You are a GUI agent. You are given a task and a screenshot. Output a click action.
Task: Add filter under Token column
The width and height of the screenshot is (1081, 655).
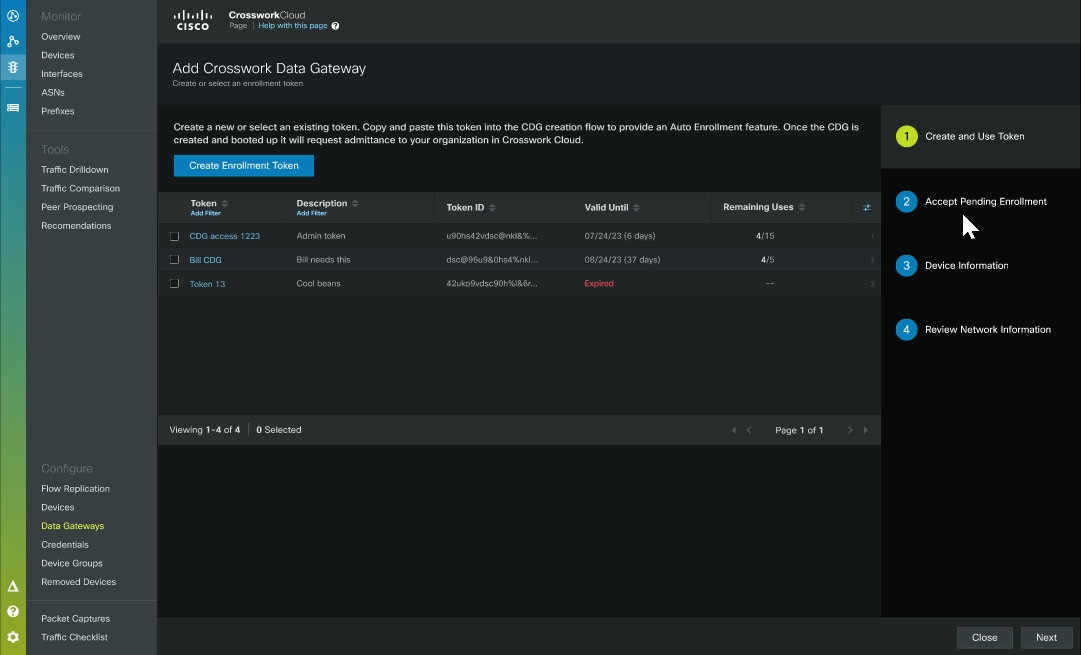205,214
